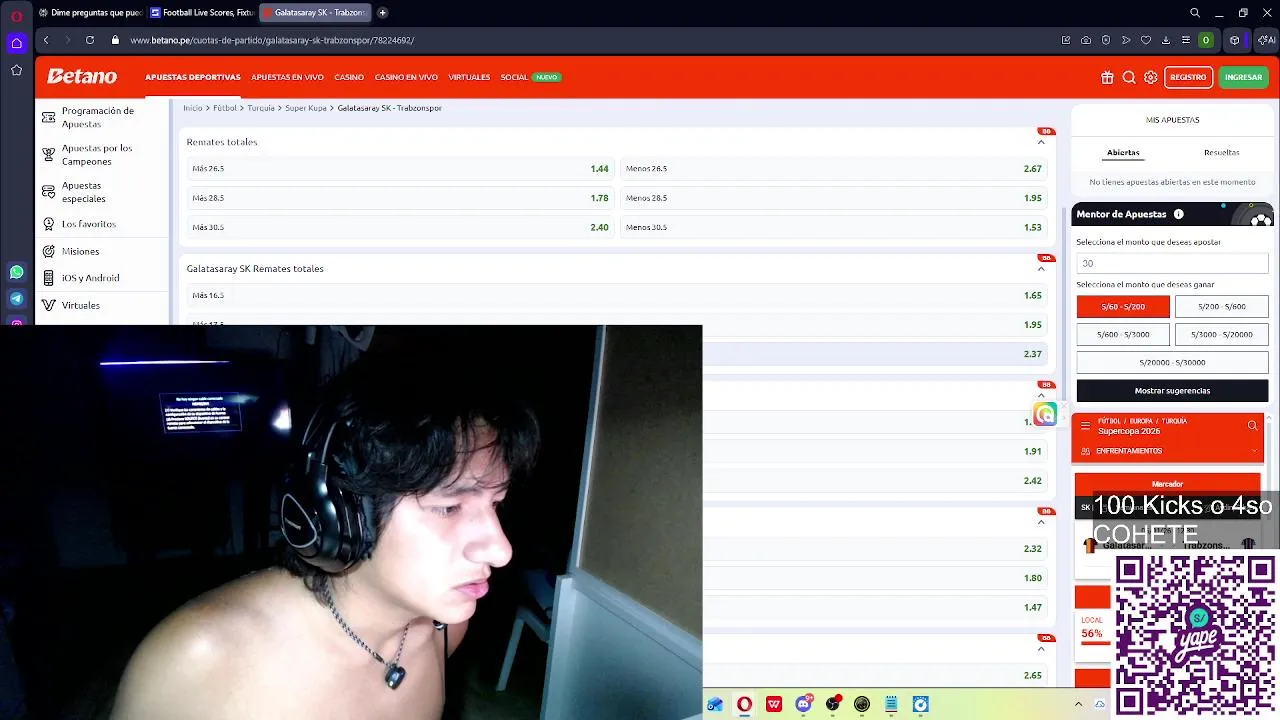Viewport: 1280px width, 720px height.
Task: Open Telegram in Opera sidebar
Action: point(16,298)
